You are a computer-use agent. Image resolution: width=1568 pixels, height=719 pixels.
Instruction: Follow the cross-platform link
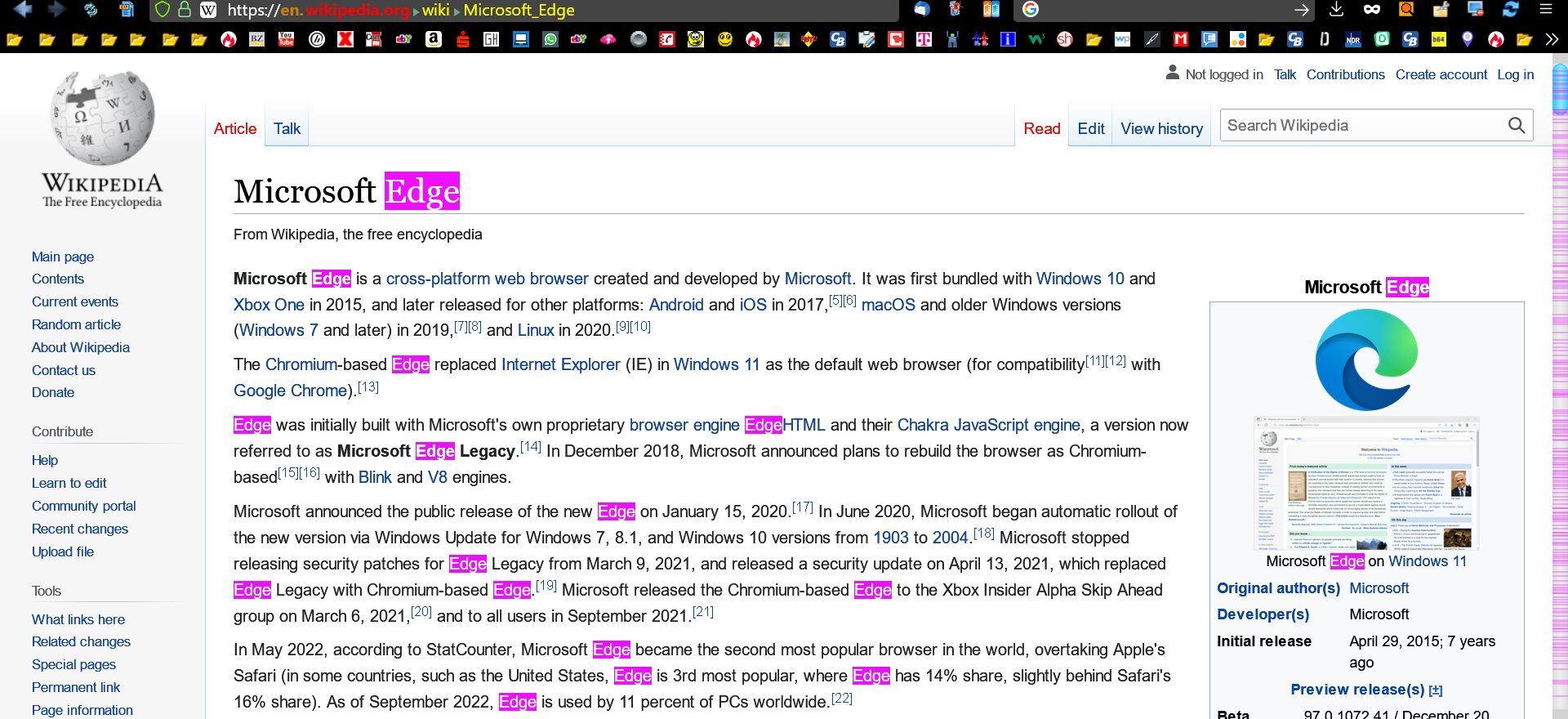pos(438,279)
